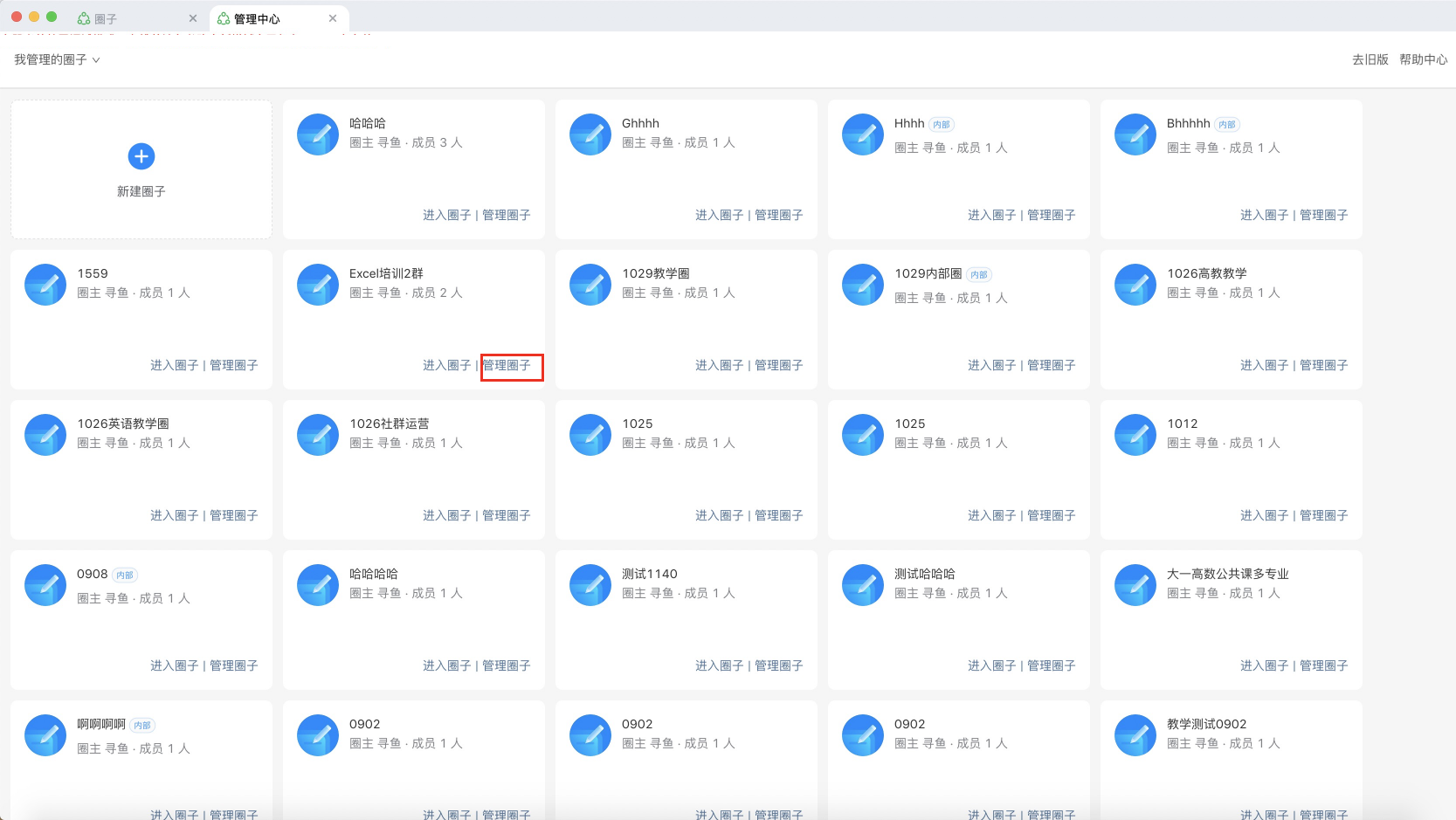1456x820 pixels.
Task: Click the avatar icon of the 哈哈哈 circle
Action: pos(318,134)
